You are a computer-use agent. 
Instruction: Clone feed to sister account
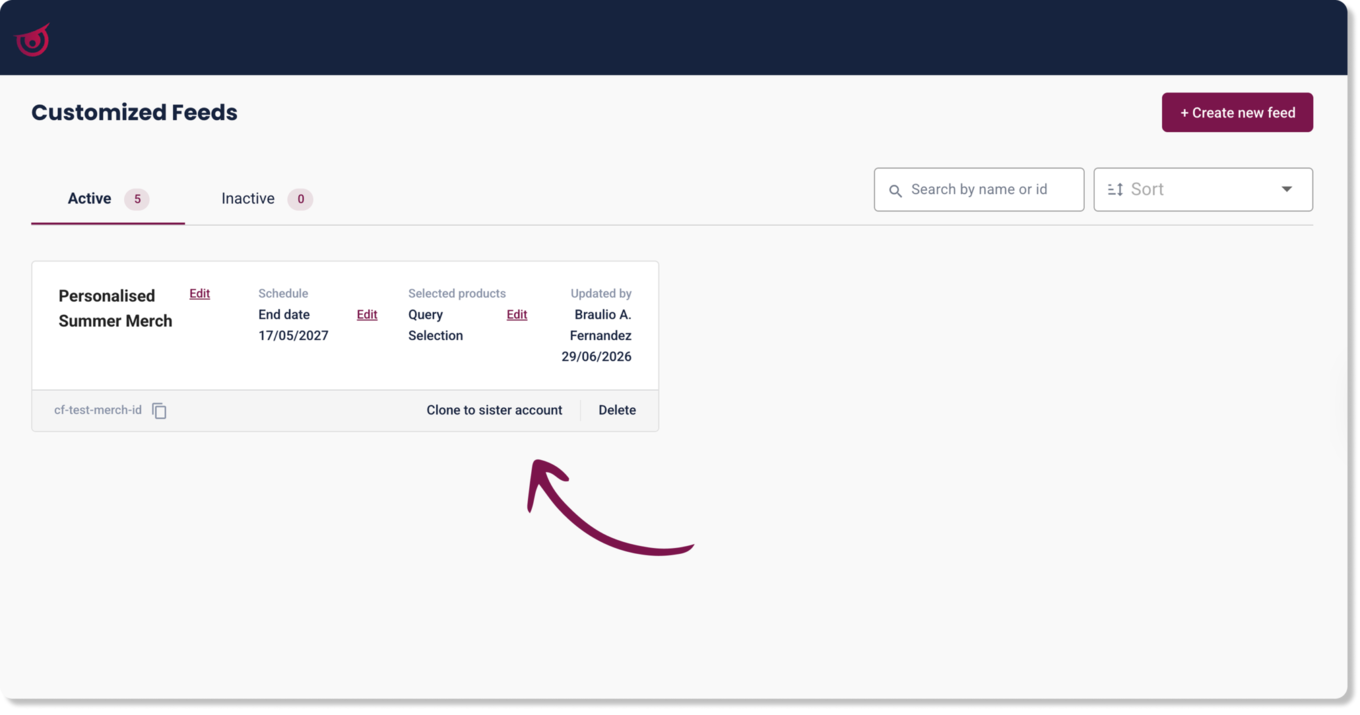coord(494,410)
